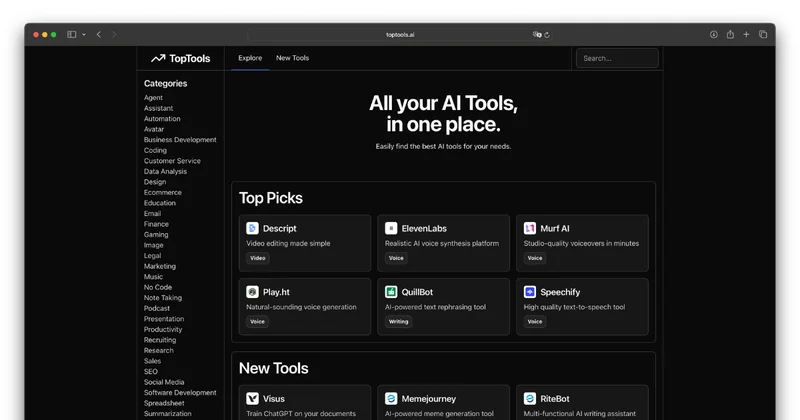Select the Email category
The height and width of the screenshot is (420, 800).
pyautogui.click(x=152, y=213)
